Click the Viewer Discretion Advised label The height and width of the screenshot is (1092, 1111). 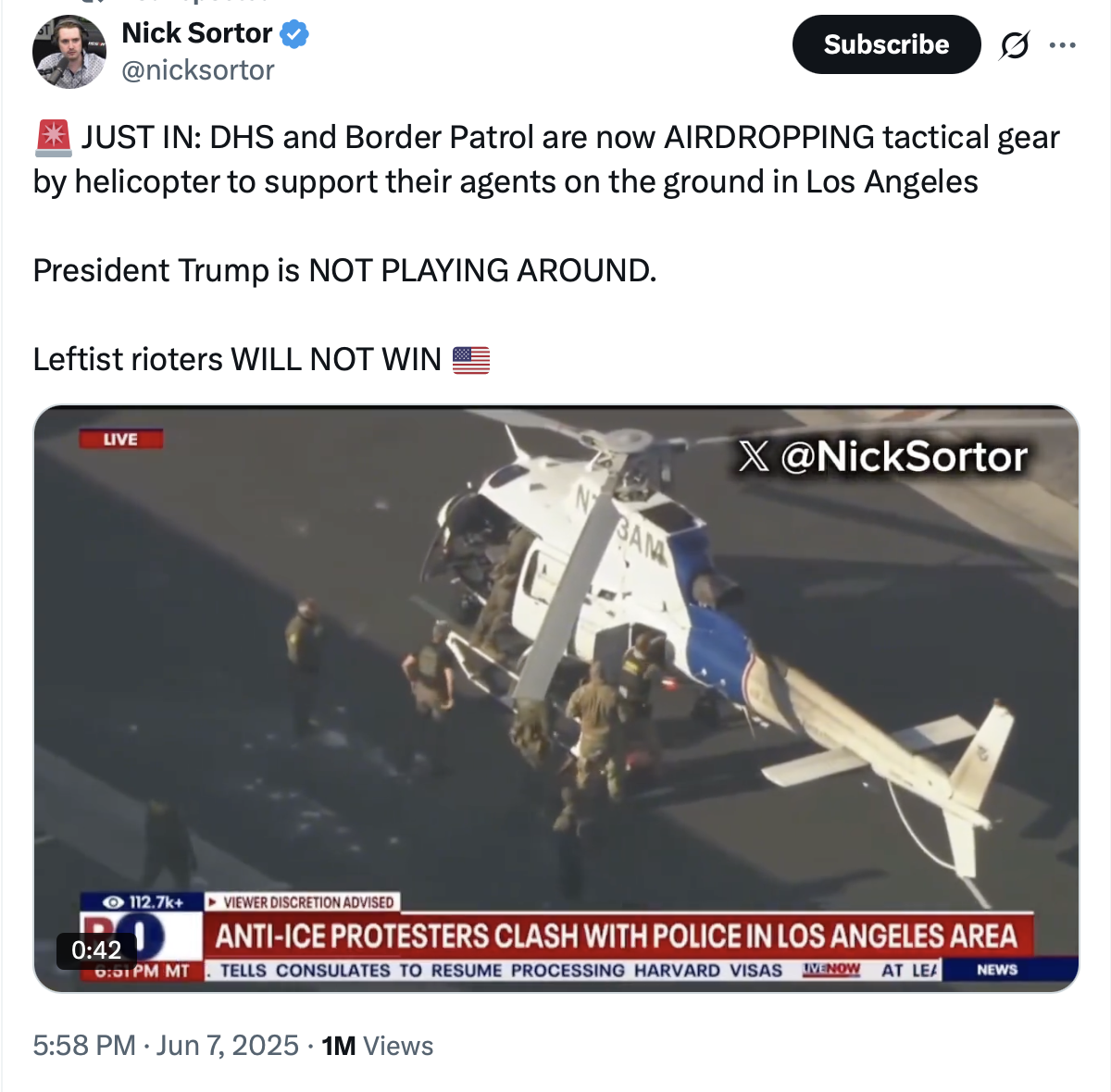tap(302, 901)
